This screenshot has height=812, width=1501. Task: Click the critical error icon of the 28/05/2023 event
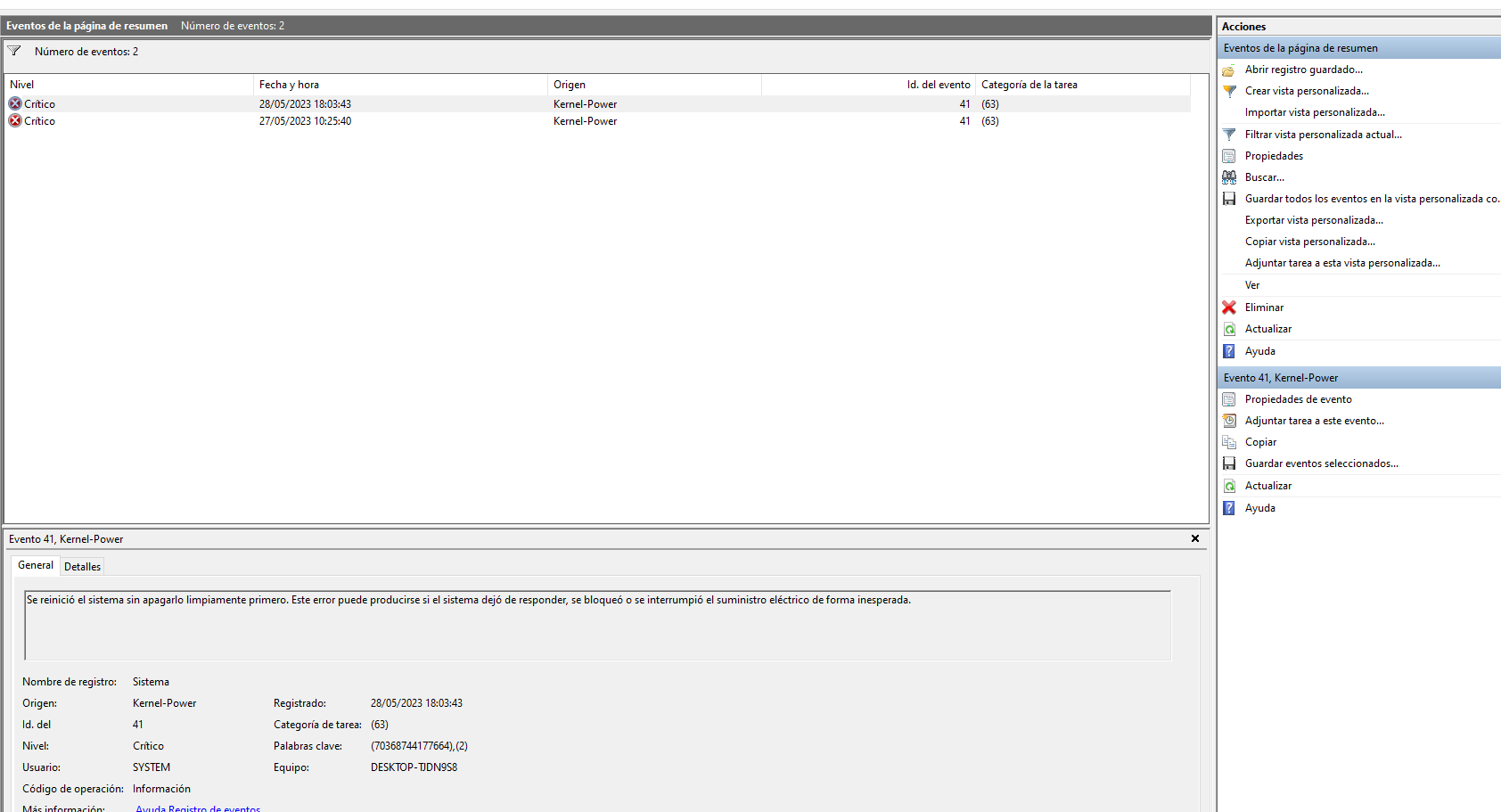15,103
